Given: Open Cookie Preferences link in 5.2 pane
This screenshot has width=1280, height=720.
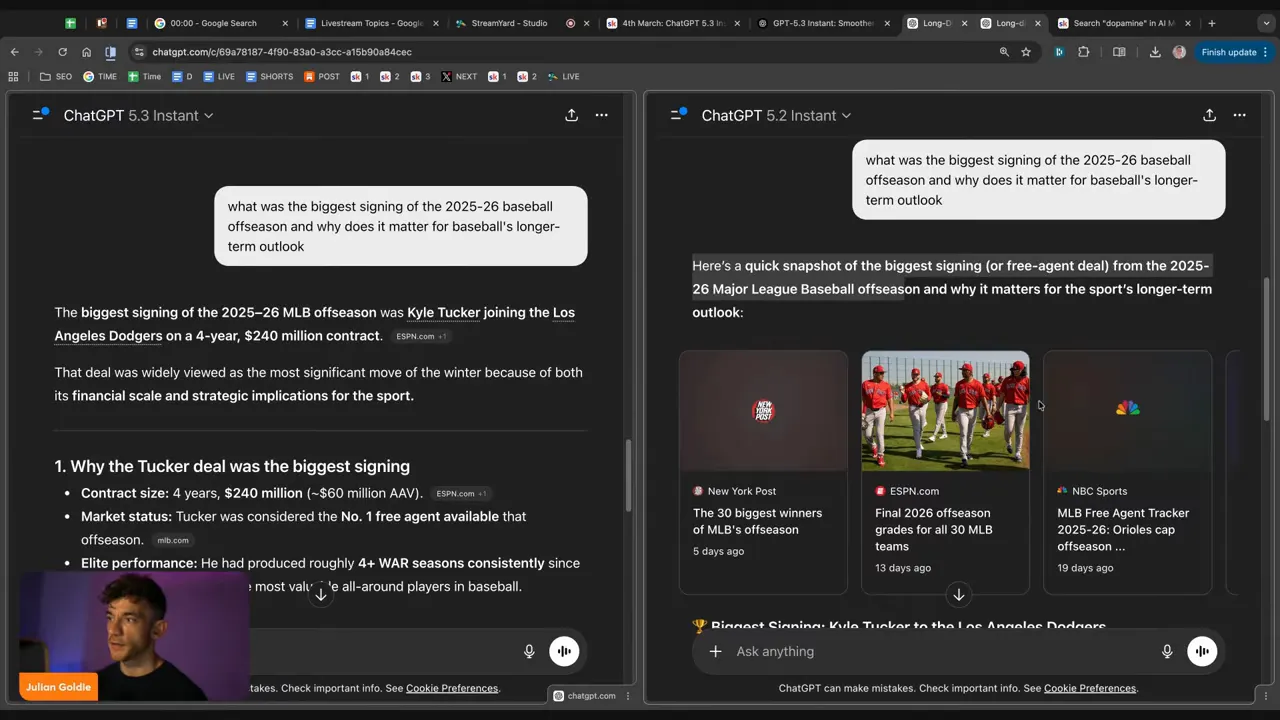Looking at the screenshot, I should pos(1090,688).
